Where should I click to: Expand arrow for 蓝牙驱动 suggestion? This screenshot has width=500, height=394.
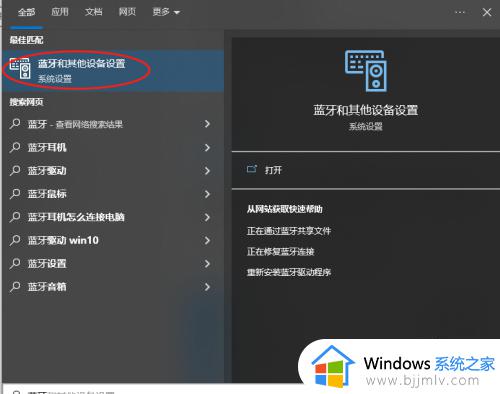[207, 171]
